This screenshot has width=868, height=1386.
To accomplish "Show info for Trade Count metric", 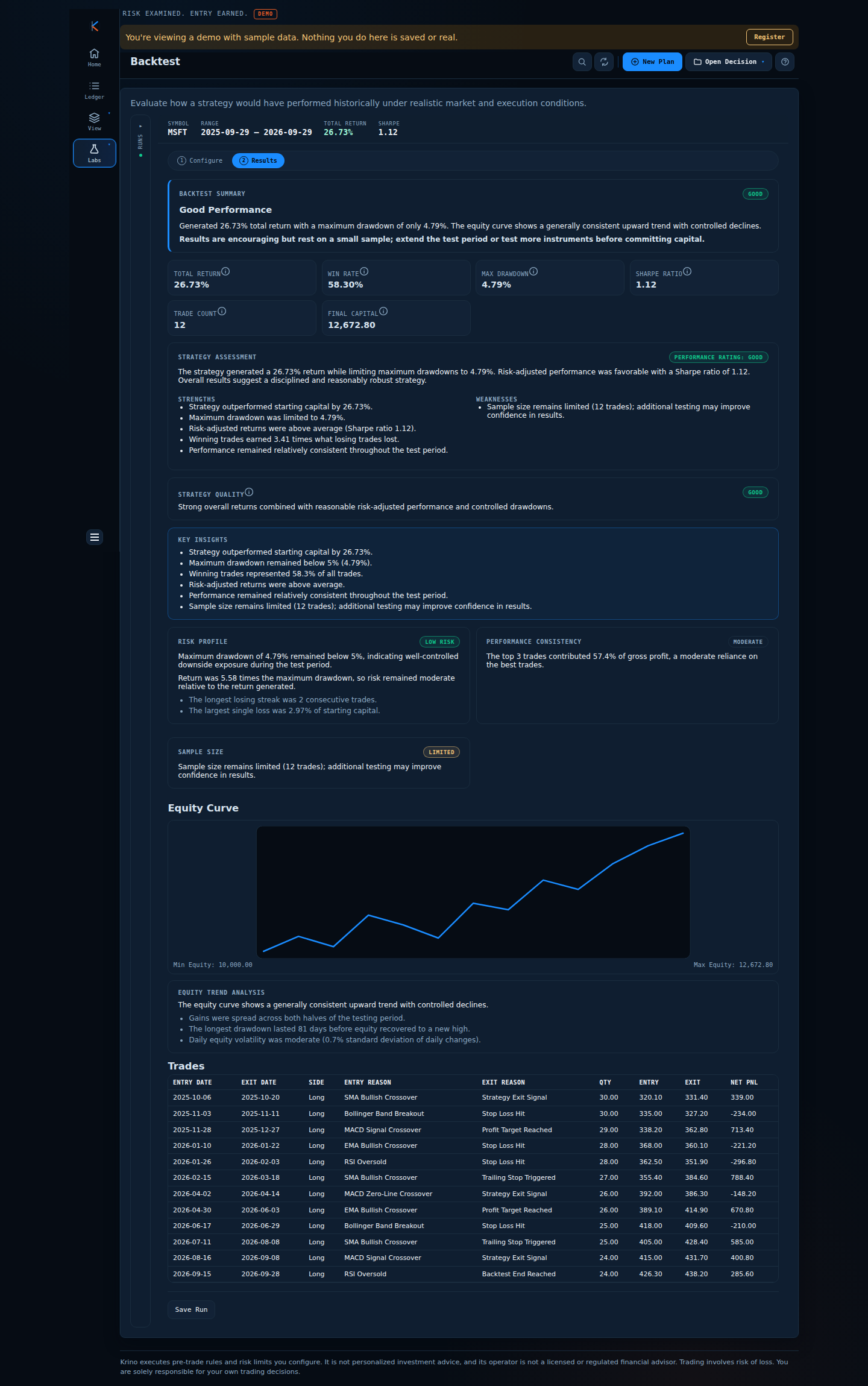I will [222, 312].
